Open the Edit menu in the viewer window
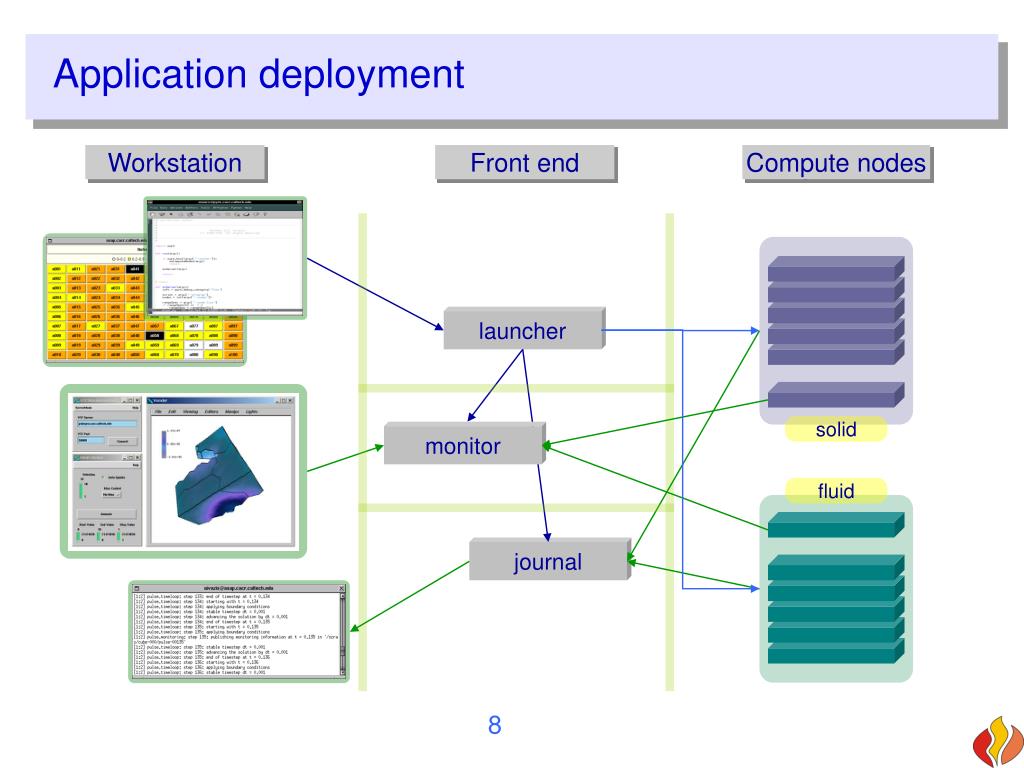This screenshot has width=1024, height=768. [x=172, y=411]
